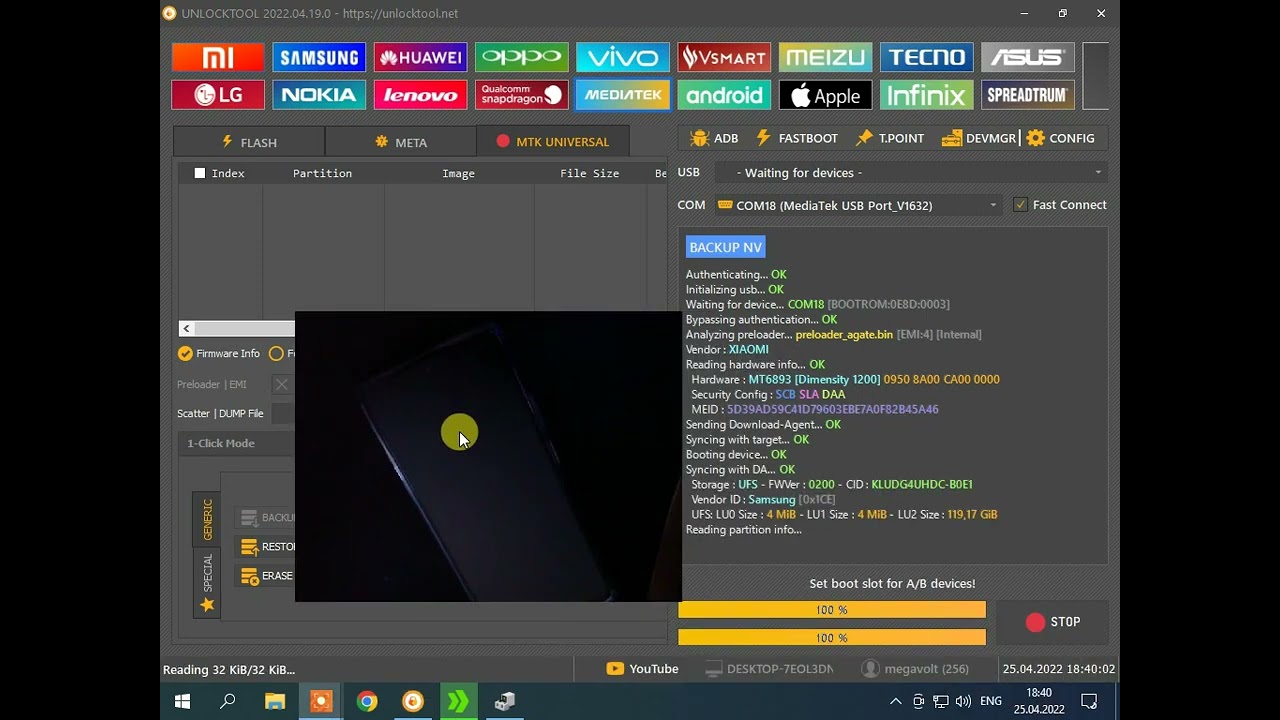
Task: Click the preloader_agate.bin log entry
Action: (844, 334)
